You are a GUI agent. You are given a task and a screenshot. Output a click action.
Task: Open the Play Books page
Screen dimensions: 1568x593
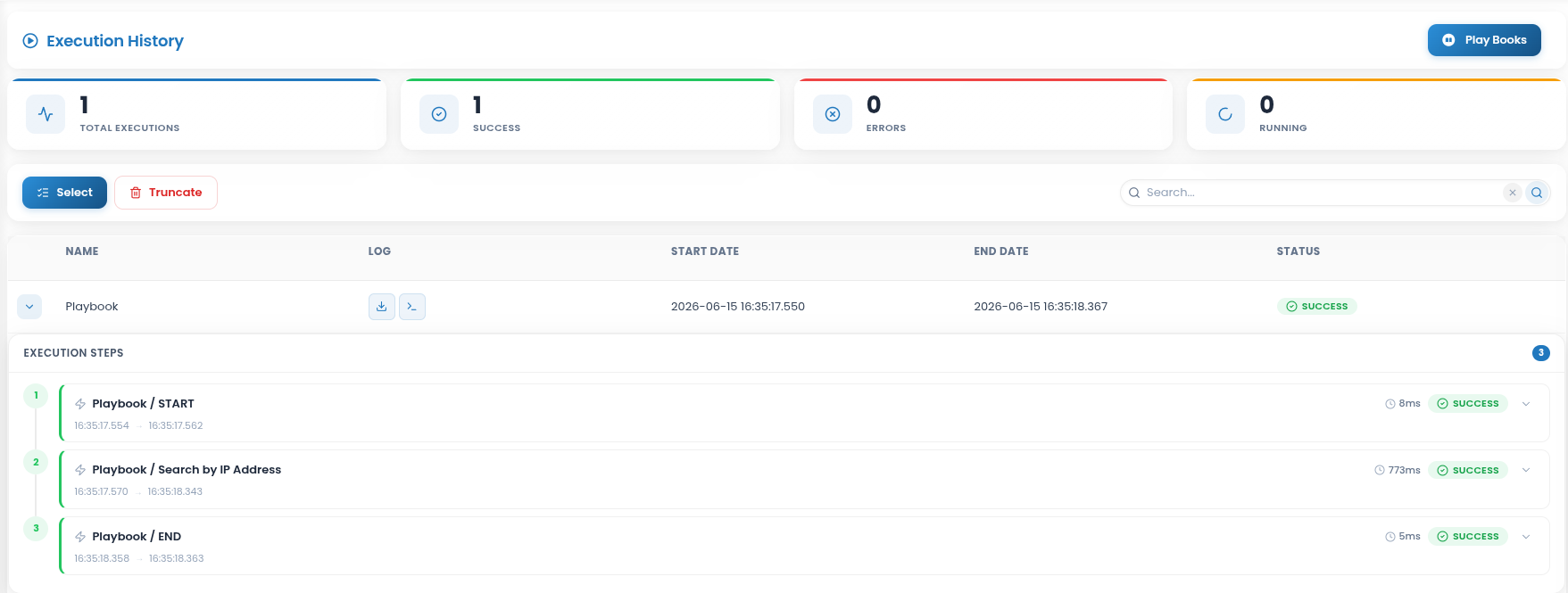tap(1484, 40)
